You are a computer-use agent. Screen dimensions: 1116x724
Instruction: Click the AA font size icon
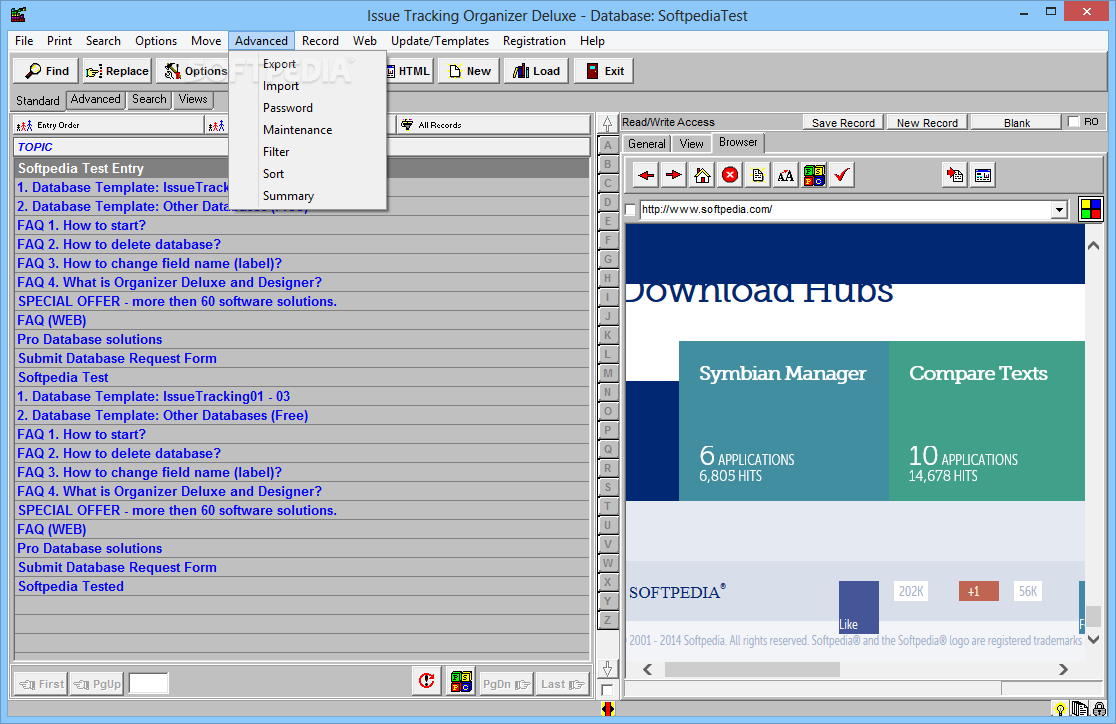[x=786, y=175]
